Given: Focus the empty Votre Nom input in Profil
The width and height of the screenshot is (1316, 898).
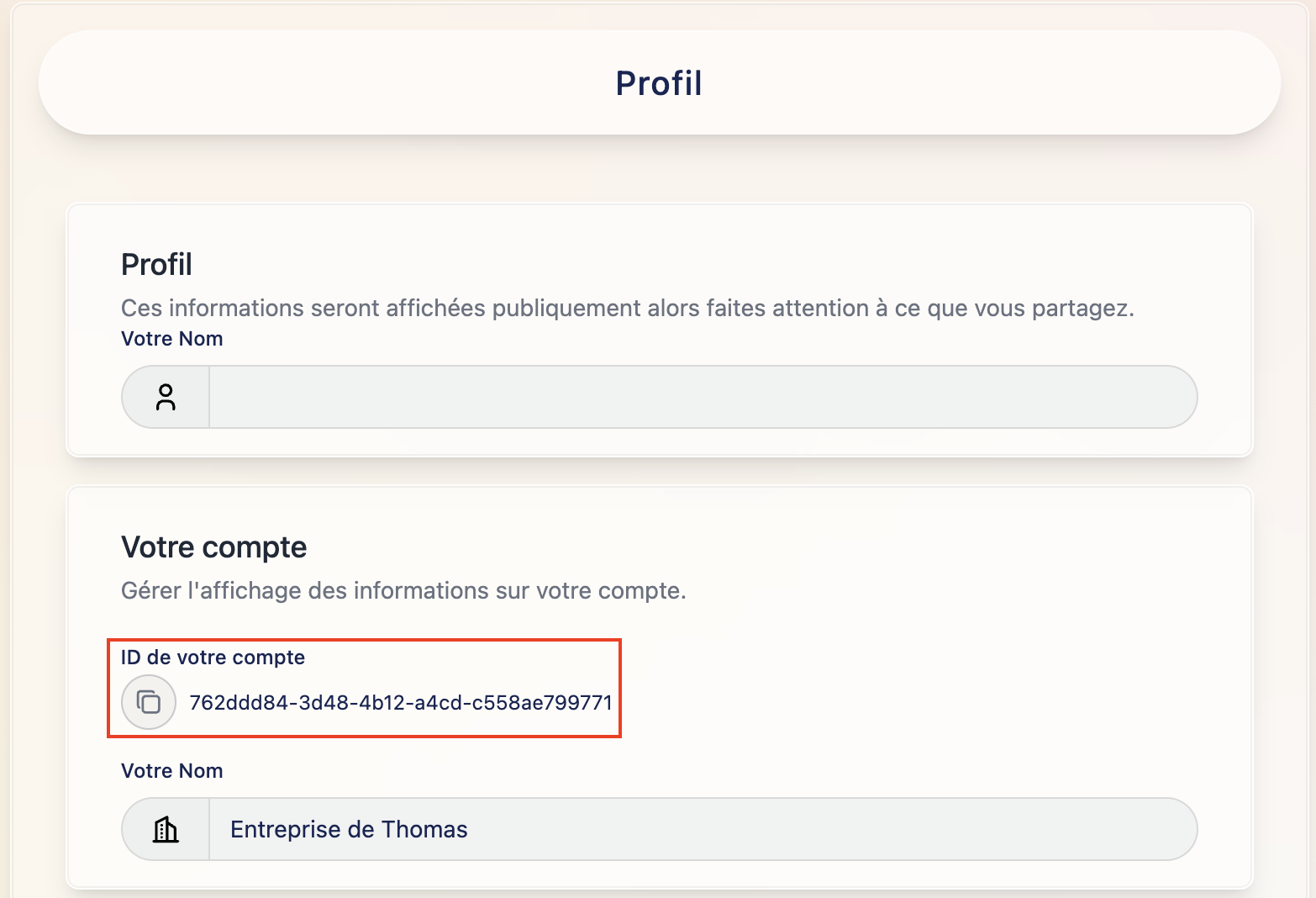Looking at the screenshot, I should pyautogui.click(x=702, y=397).
